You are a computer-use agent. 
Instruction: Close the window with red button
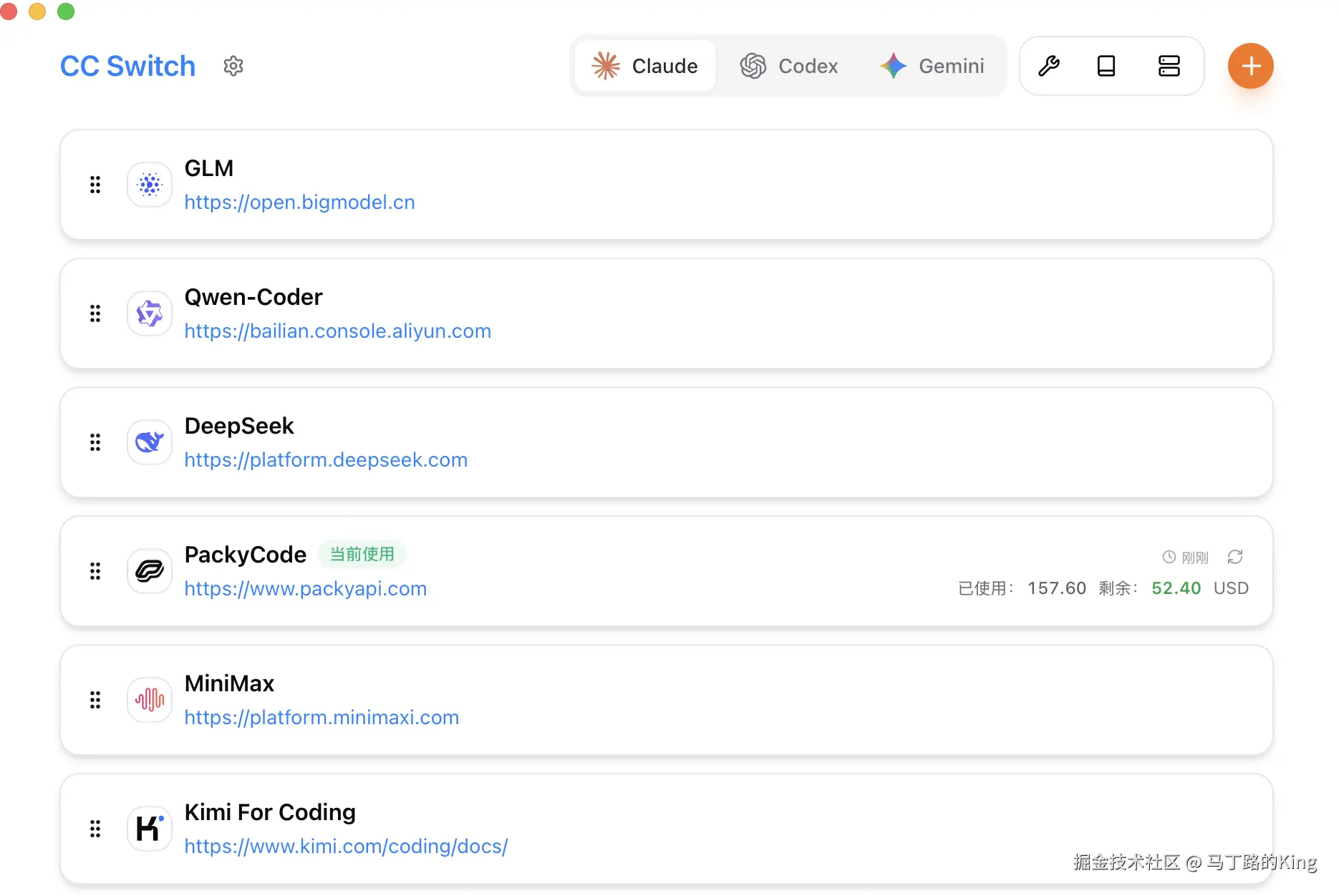[x=9, y=11]
